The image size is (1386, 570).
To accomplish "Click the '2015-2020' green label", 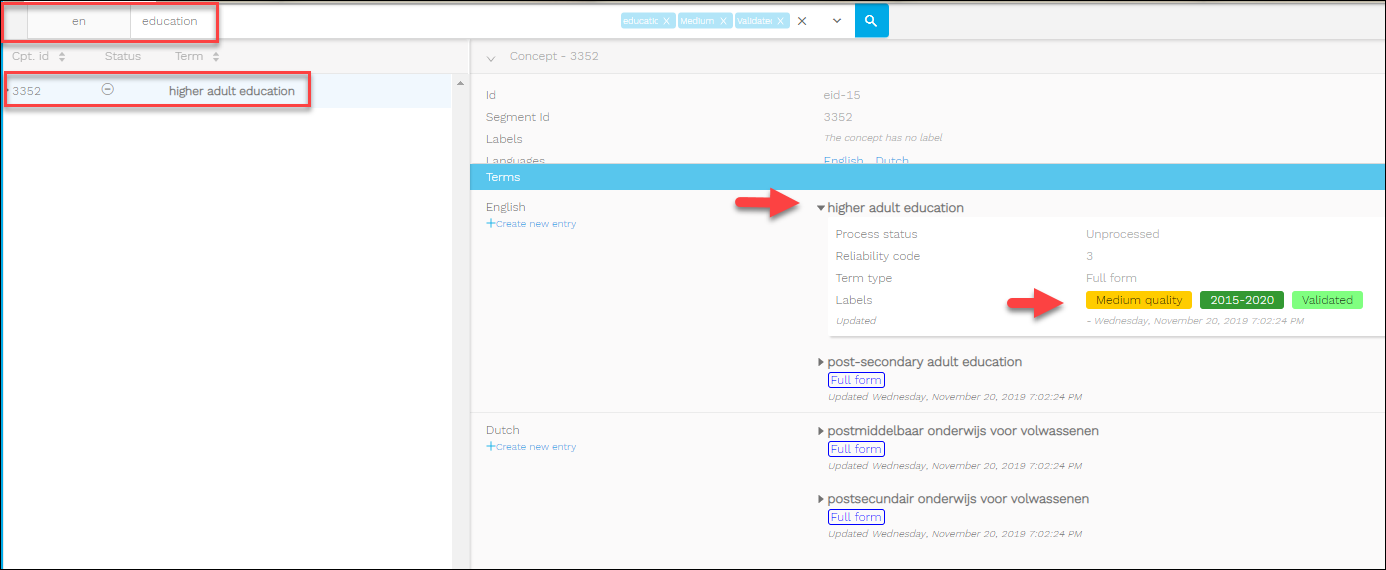I will 1242,300.
